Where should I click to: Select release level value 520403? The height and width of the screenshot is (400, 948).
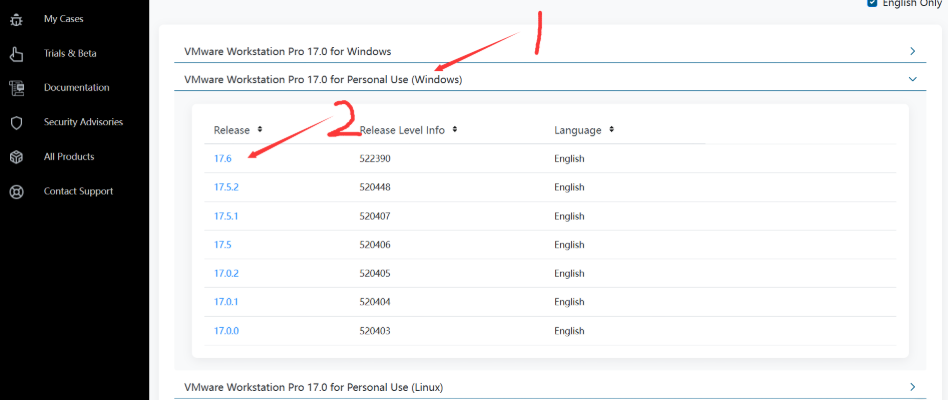(375, 331)
